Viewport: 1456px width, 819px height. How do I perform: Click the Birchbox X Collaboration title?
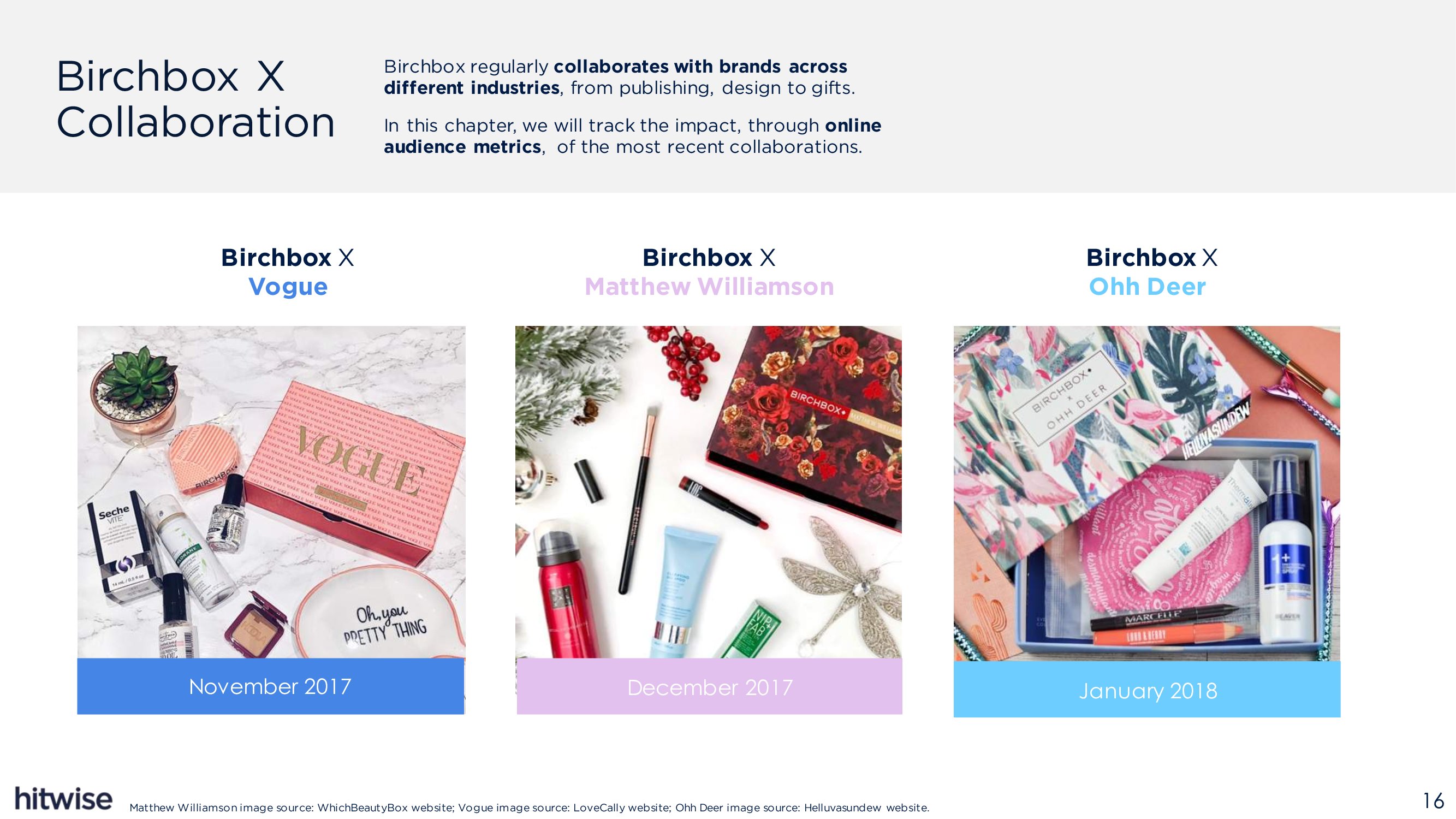tap(195, 99)
